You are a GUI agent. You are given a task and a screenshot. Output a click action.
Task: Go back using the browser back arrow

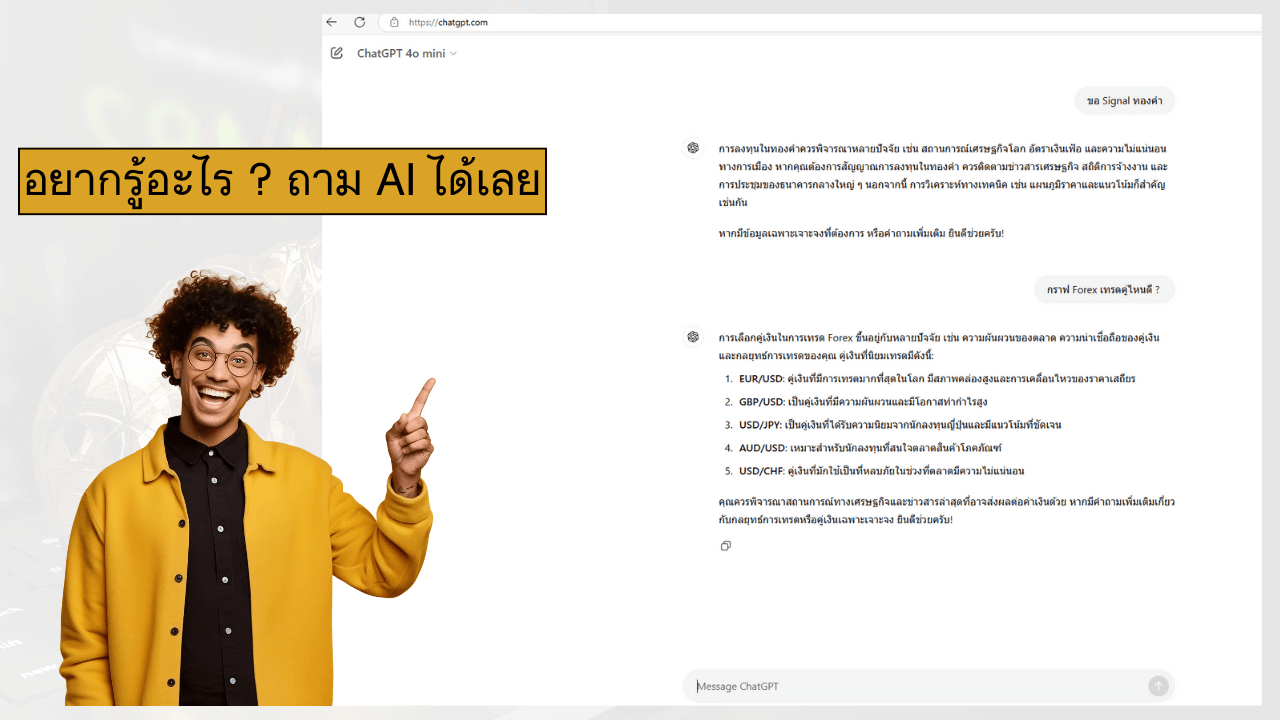click(x=332, y=22)
